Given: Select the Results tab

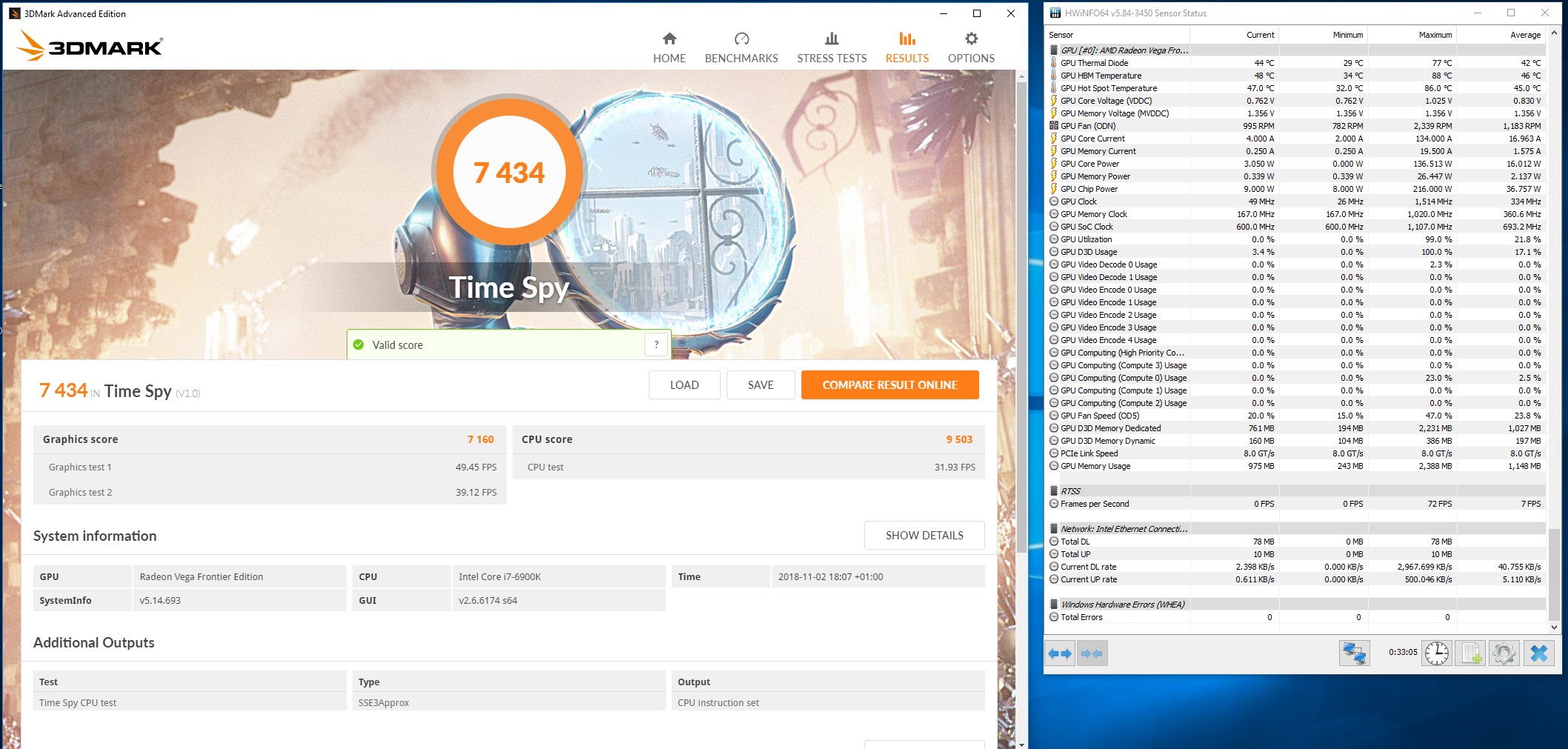Looking at the screenshot, I should click(x=907, y=47).
